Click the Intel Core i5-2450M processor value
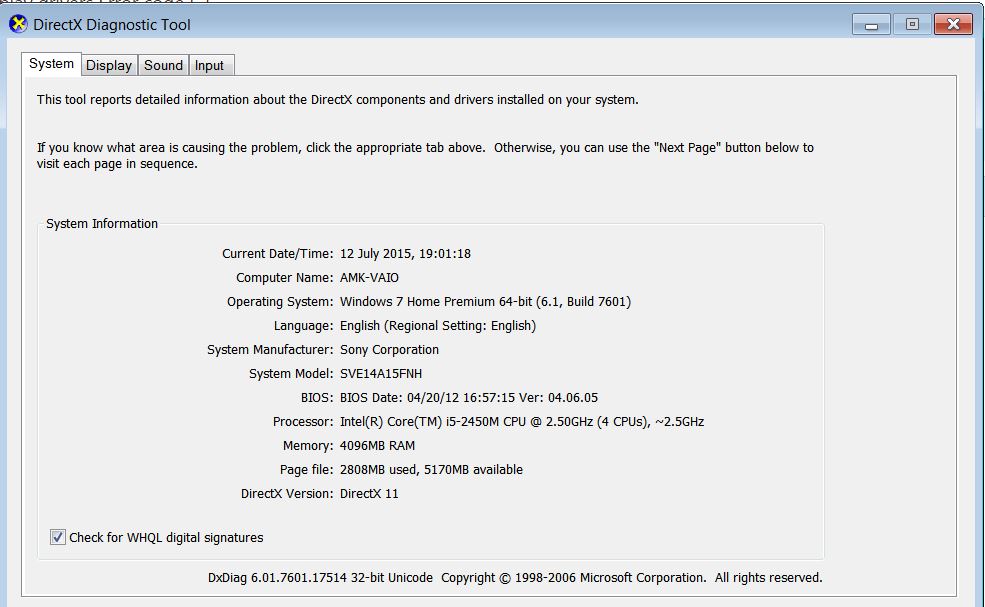Image resolution: width=985 pixels, height=607 pixels. (x=522, y=422)
